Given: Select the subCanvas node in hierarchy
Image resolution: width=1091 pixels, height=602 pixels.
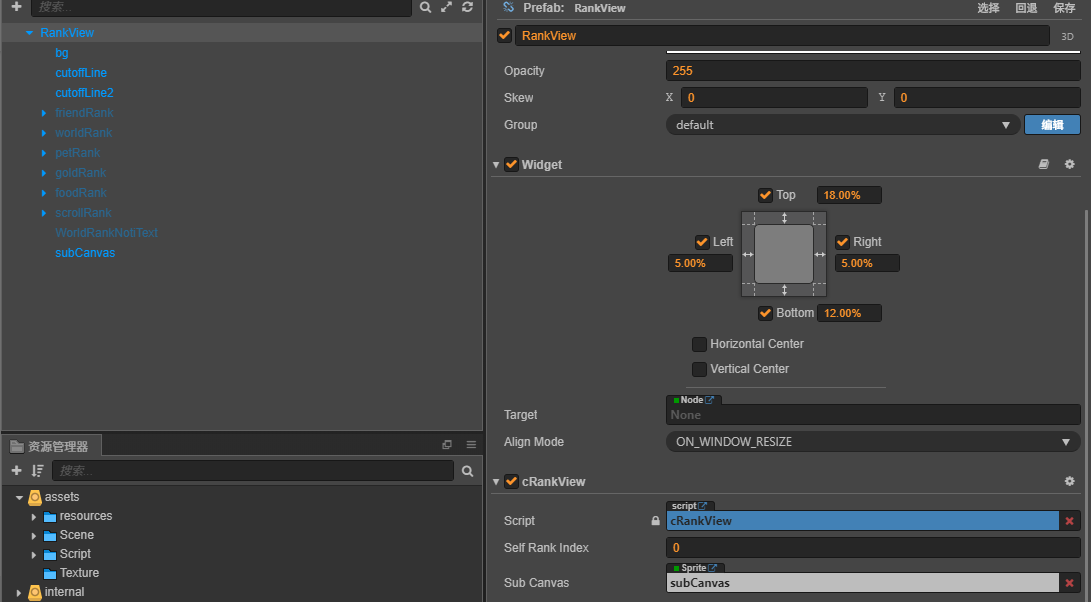Looking at the screenshot, I should (85, 253).
